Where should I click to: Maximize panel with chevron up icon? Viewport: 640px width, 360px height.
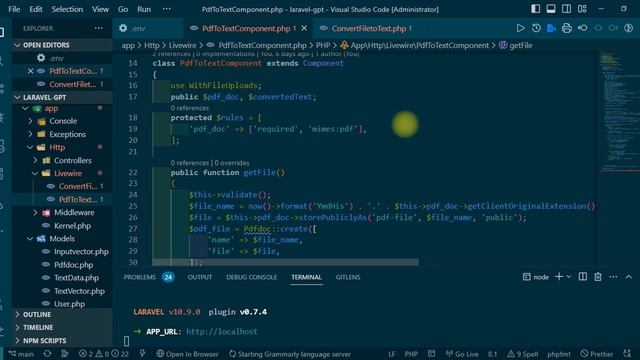click(x=629, y=277)
